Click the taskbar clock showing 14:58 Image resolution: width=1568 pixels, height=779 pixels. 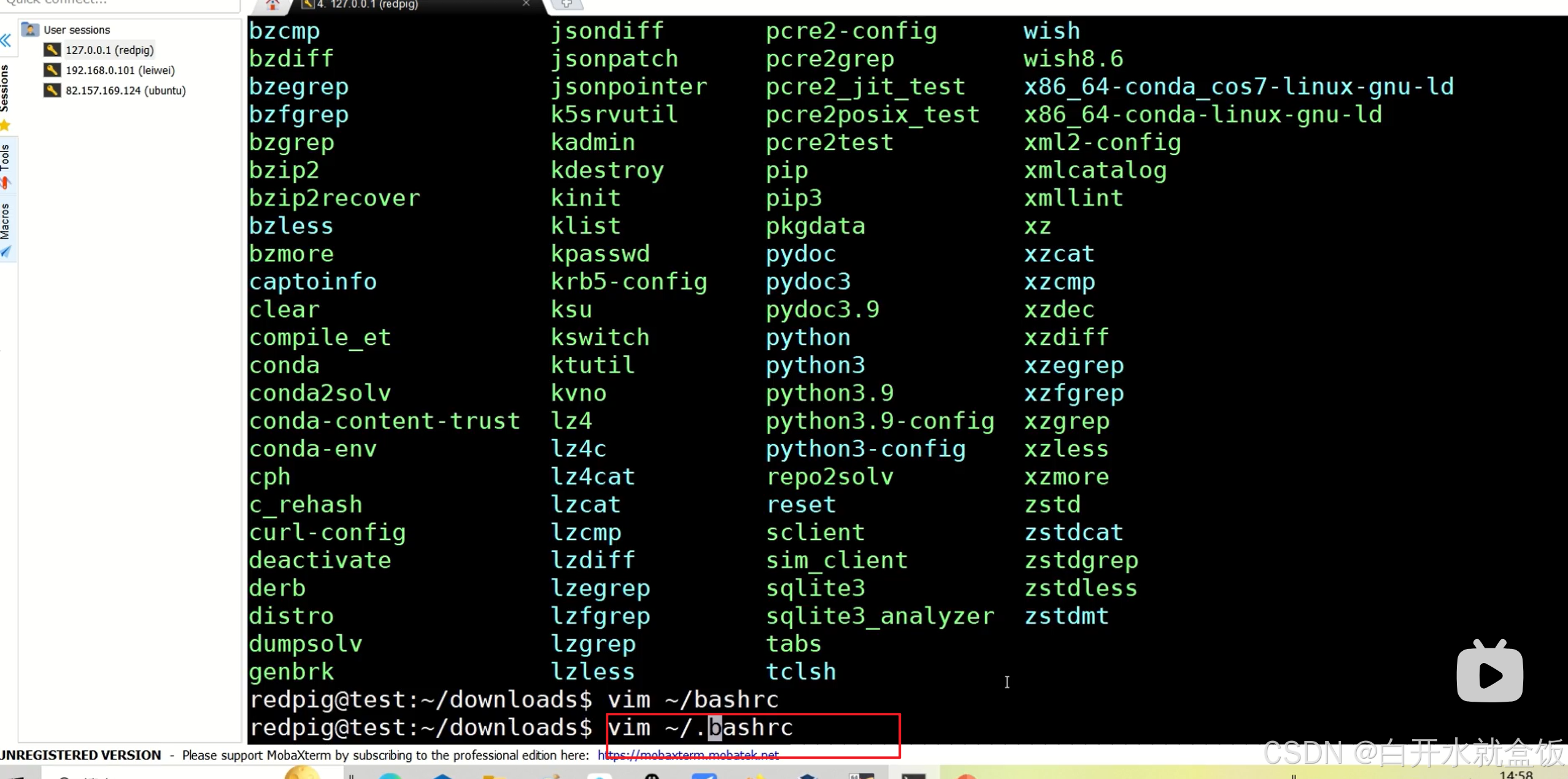click(1515, 774)
